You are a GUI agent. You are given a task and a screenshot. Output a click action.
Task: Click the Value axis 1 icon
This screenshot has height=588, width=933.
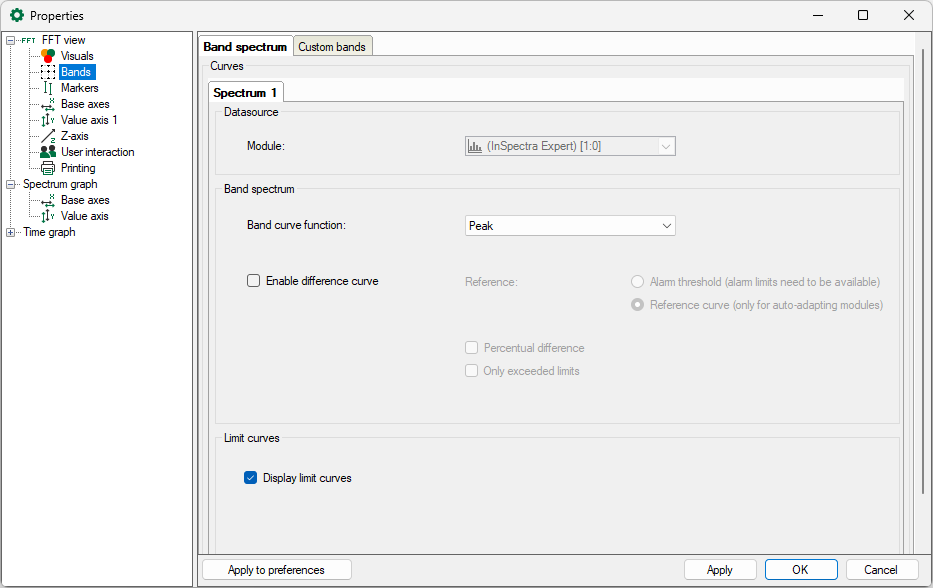[48, 120]
